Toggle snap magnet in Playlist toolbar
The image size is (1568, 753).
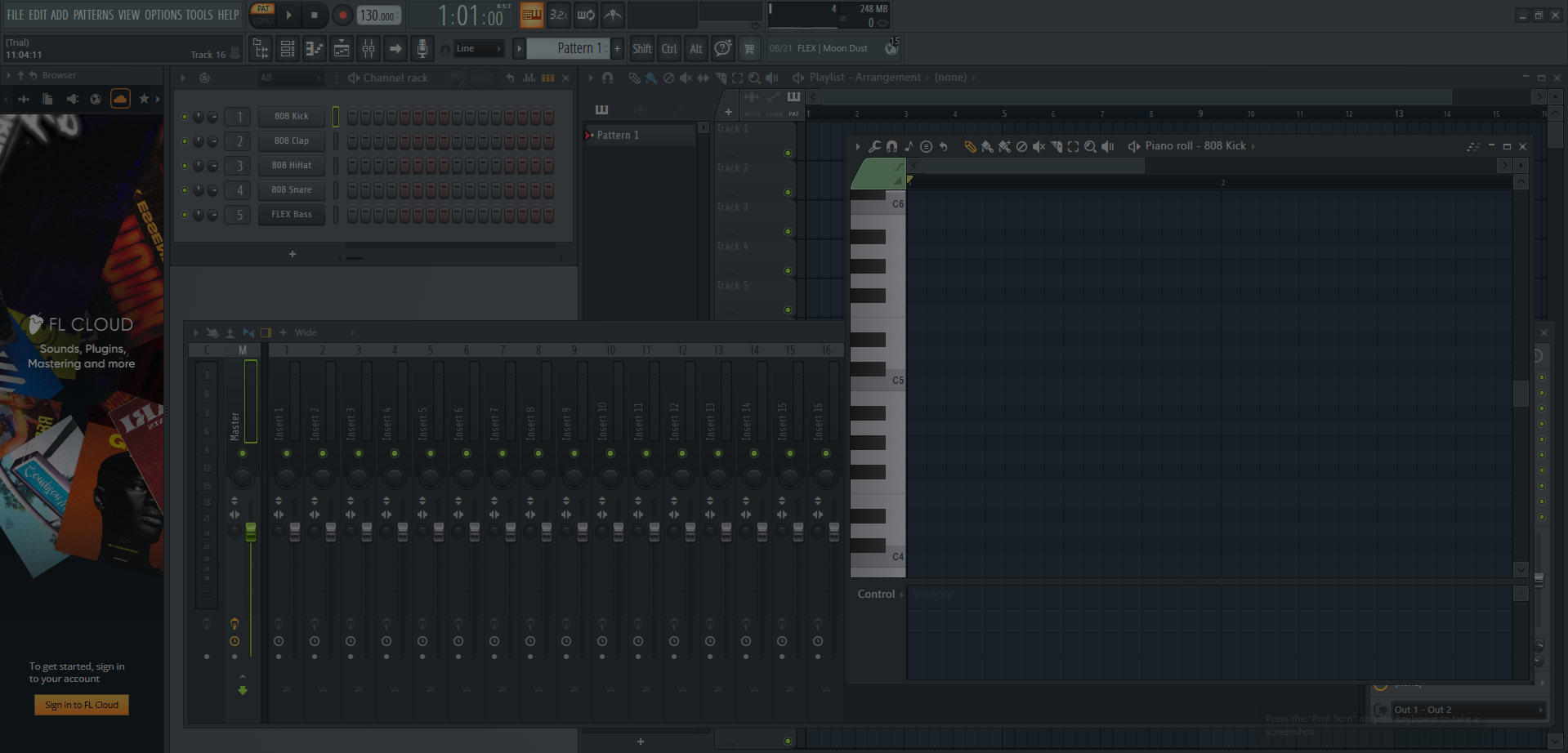click(x=607, y=78)
